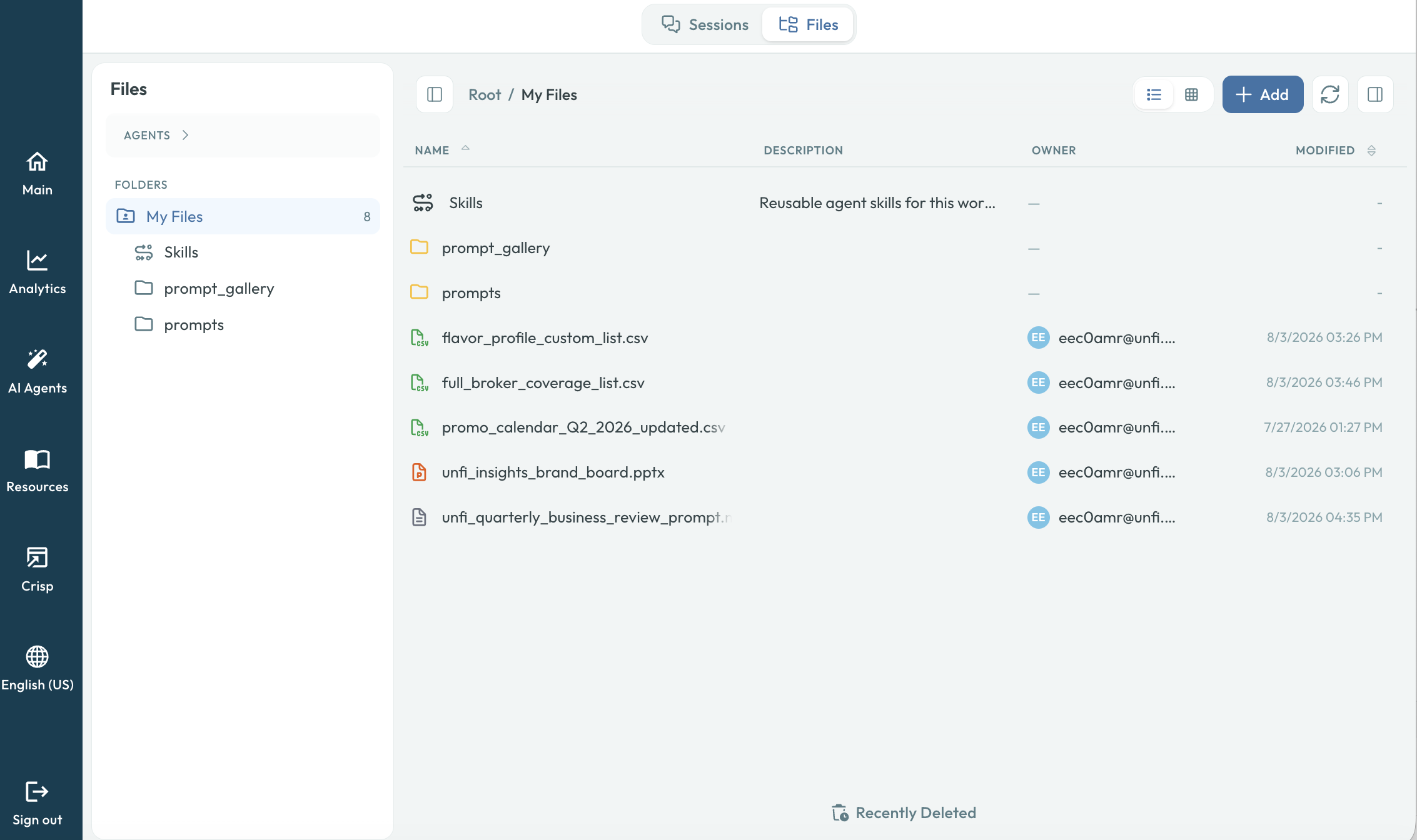Open Recently Deleted link
This screenshot has height=840, width=1417.
point(904,812)
